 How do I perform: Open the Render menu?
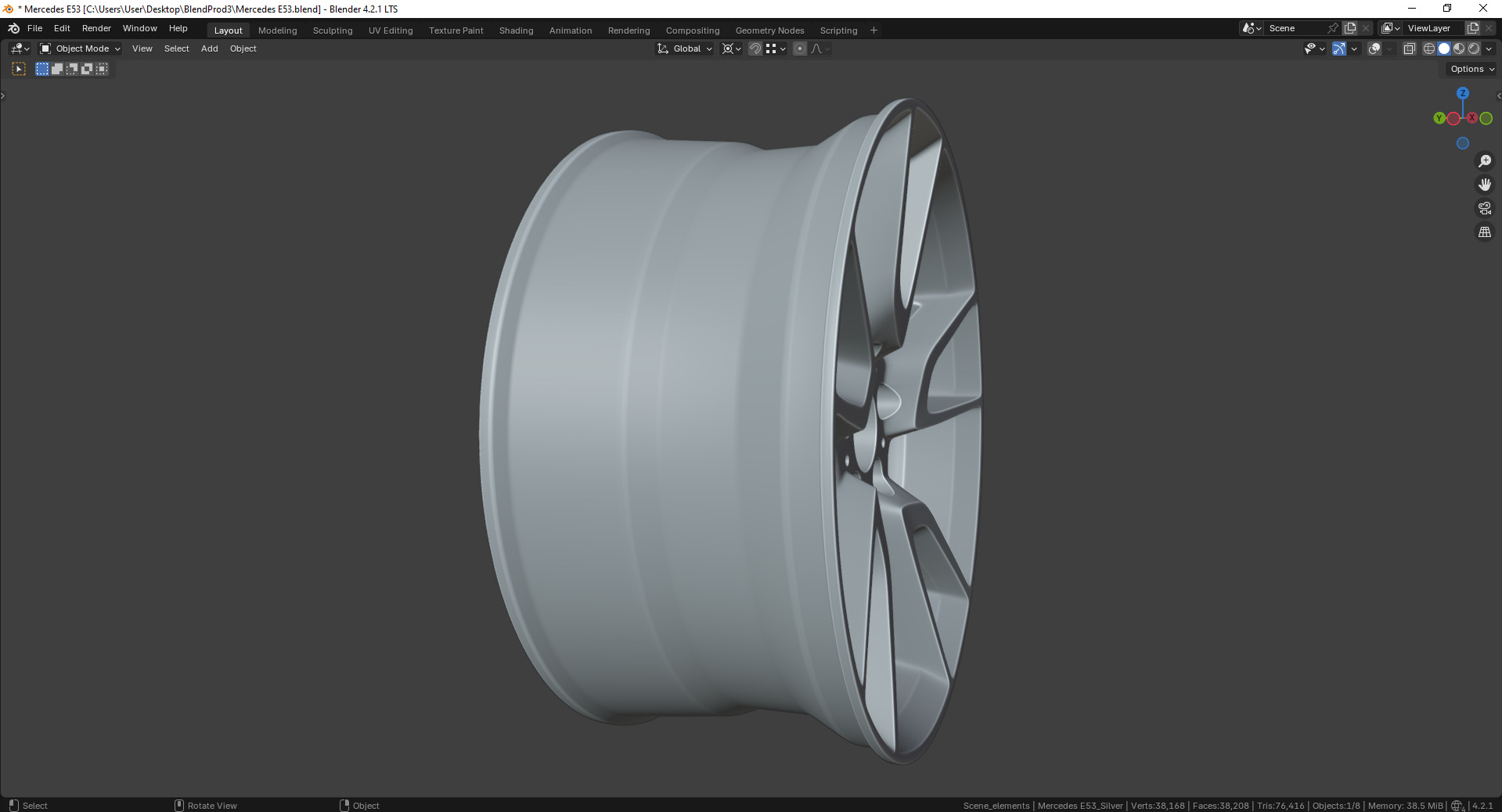[x=96, y=28]
